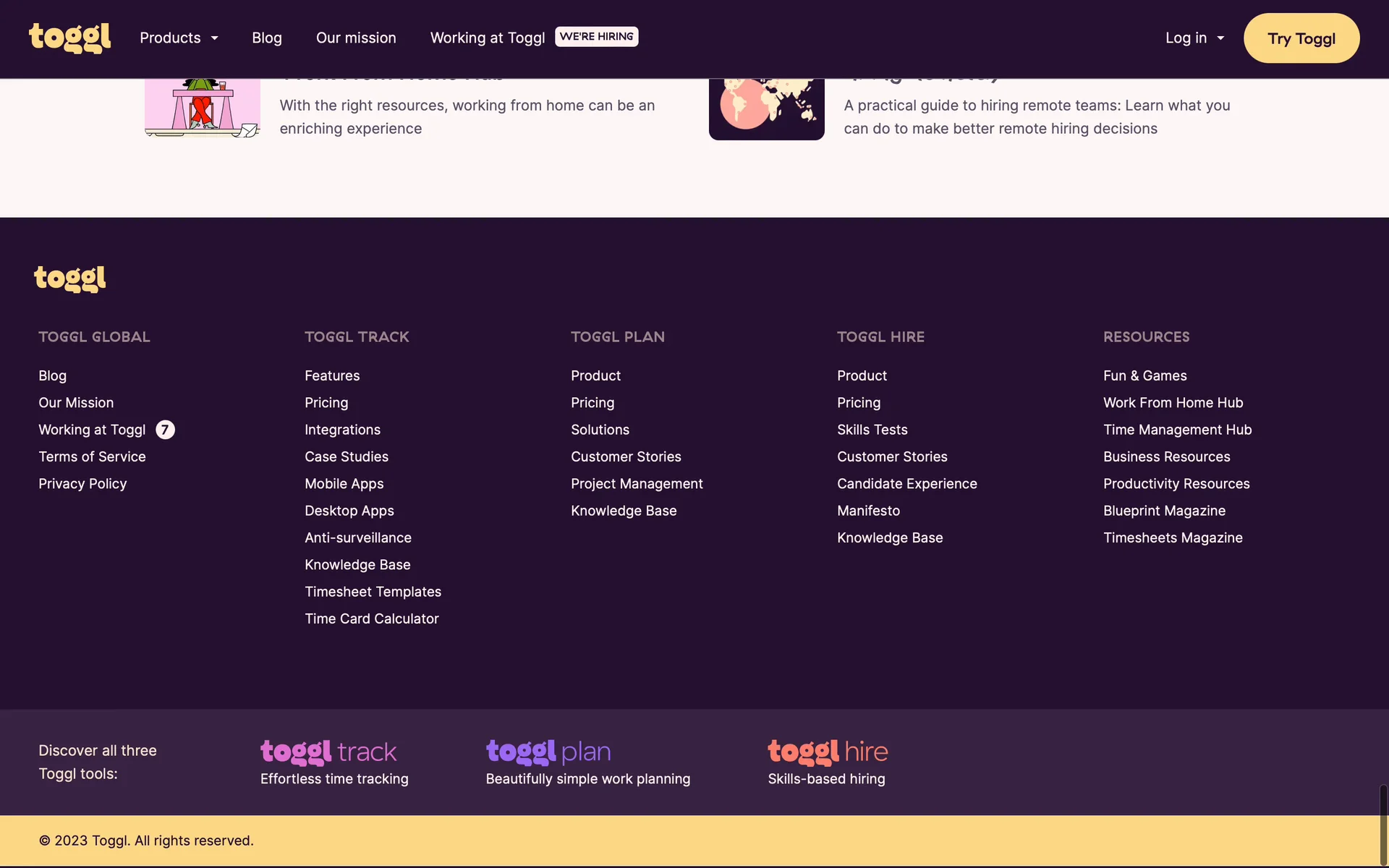This screenshot has height=868, width=1389.
Task: Open the Anti-surveillance link
Action: (x=358, y=537)
